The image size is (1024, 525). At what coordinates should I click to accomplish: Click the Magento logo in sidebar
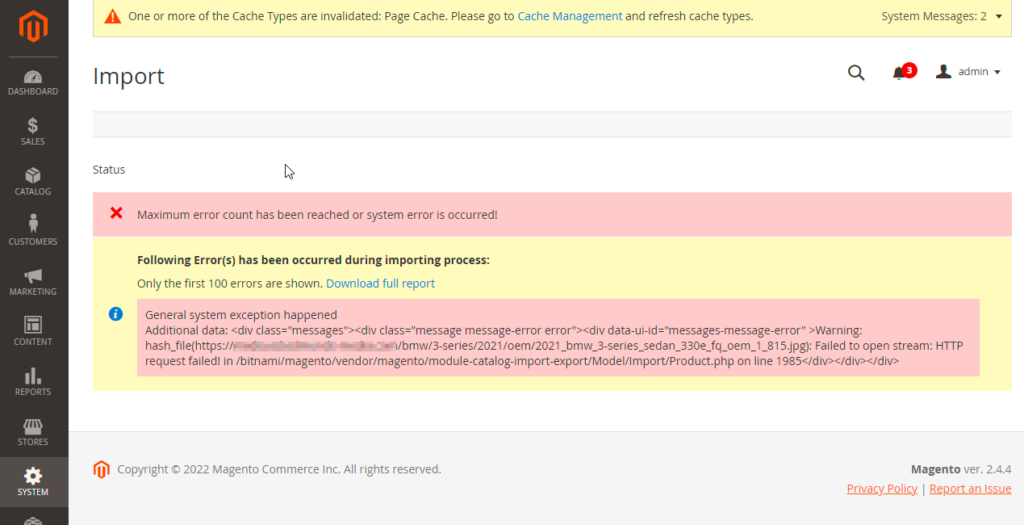click(33, 26)
